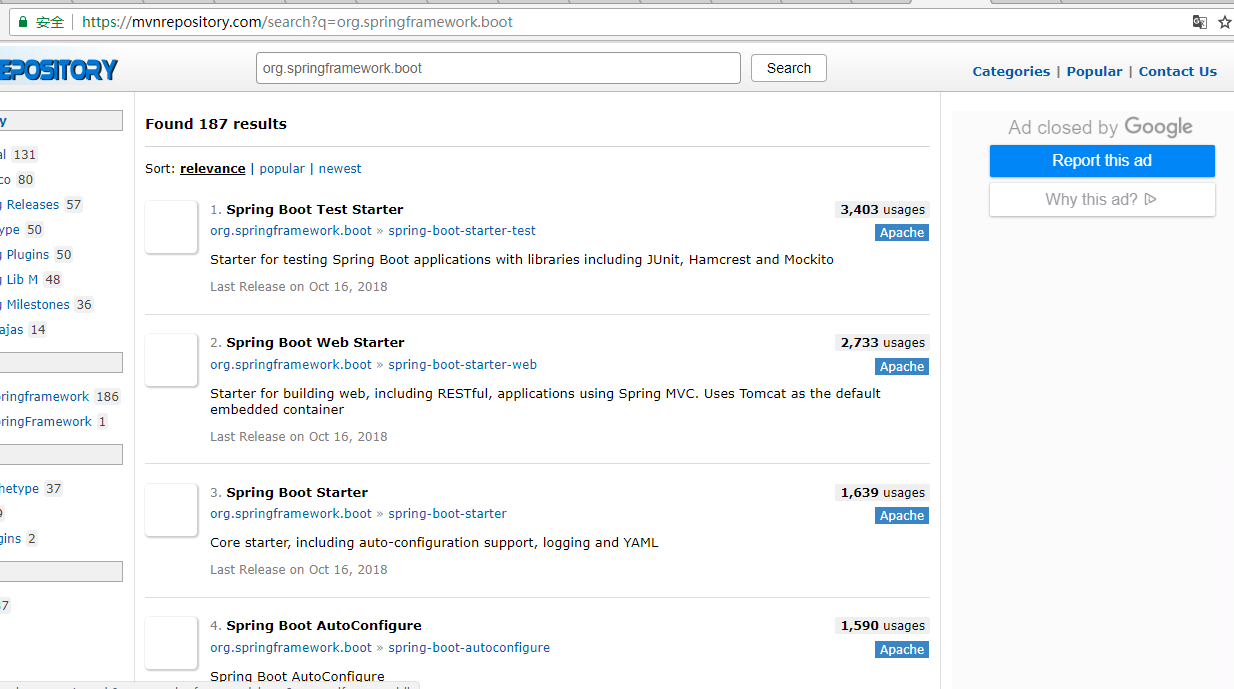Open 2,733 usages of Web Starter
This screenshot has height=689, width=1234.
pyautogui.click(x=882, y=343)
